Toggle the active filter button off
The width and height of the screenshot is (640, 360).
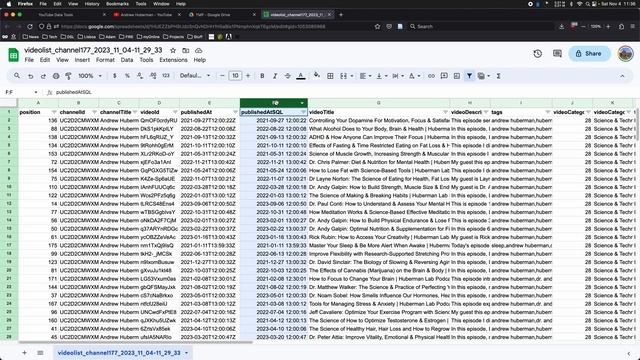click(x=469, y=76)
